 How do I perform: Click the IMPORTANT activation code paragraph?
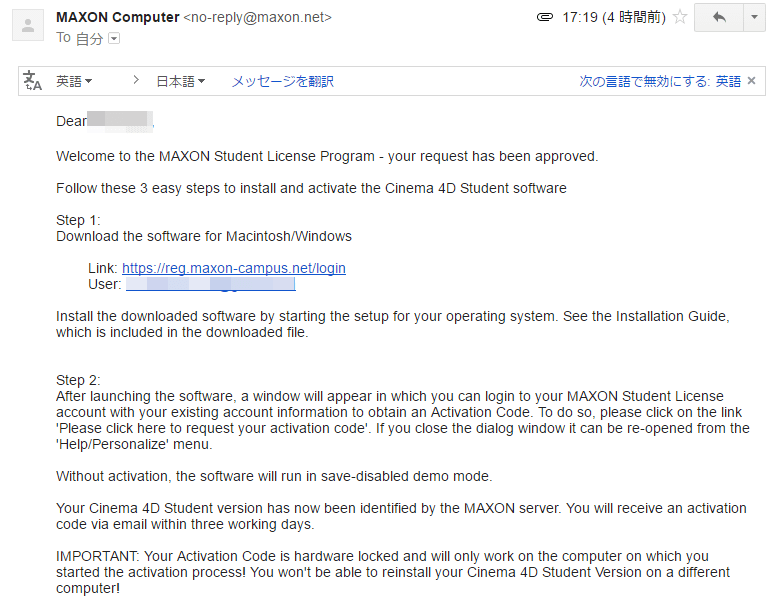[393, 572]
